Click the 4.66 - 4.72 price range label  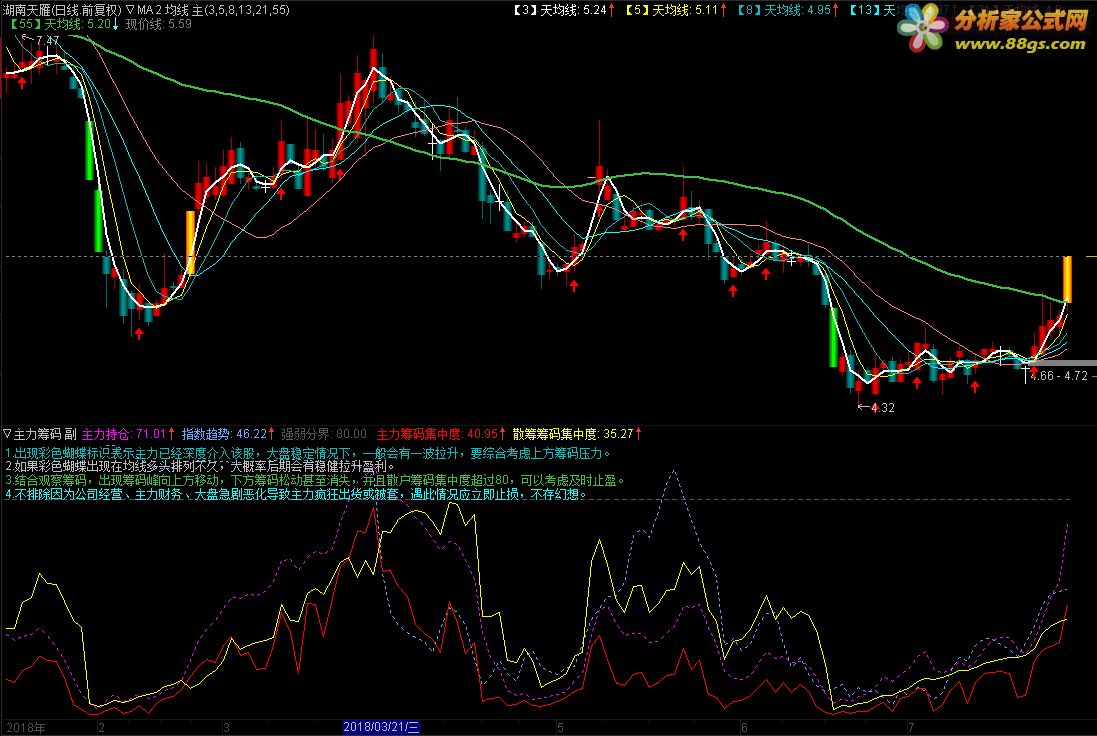(x=1059, y=376)
